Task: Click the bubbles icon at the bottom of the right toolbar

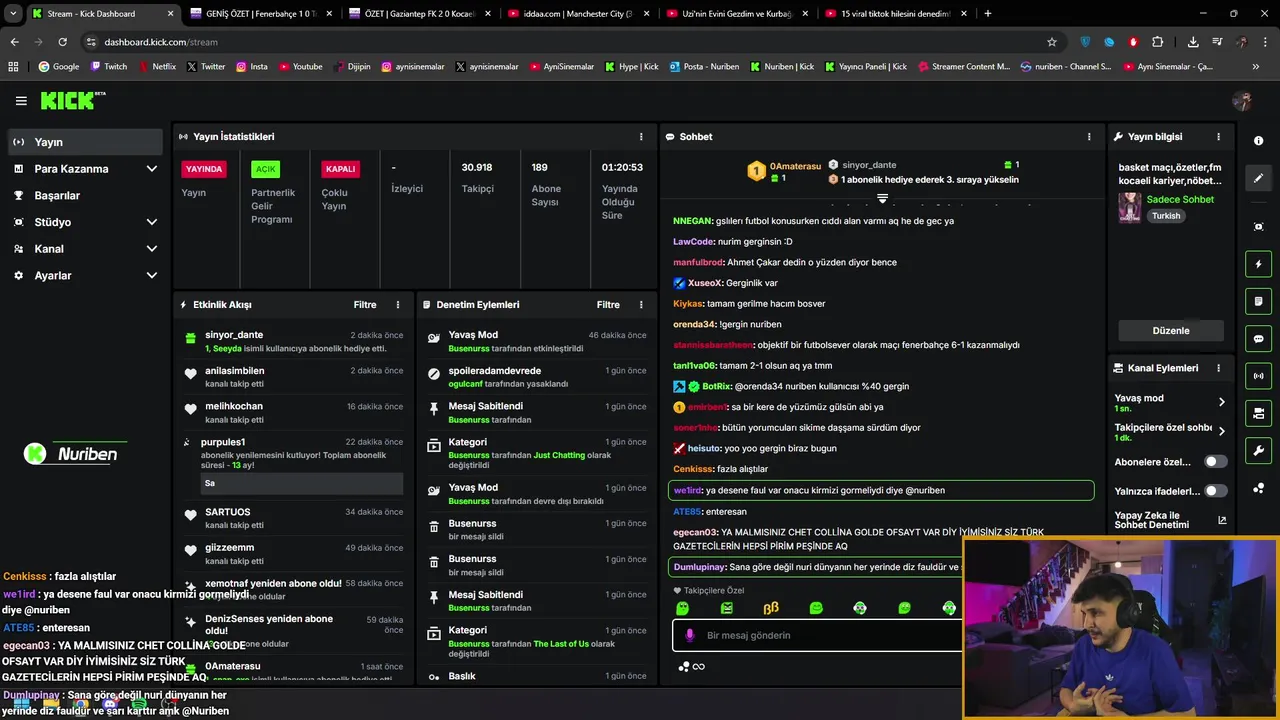Action: click(1258, 489)
